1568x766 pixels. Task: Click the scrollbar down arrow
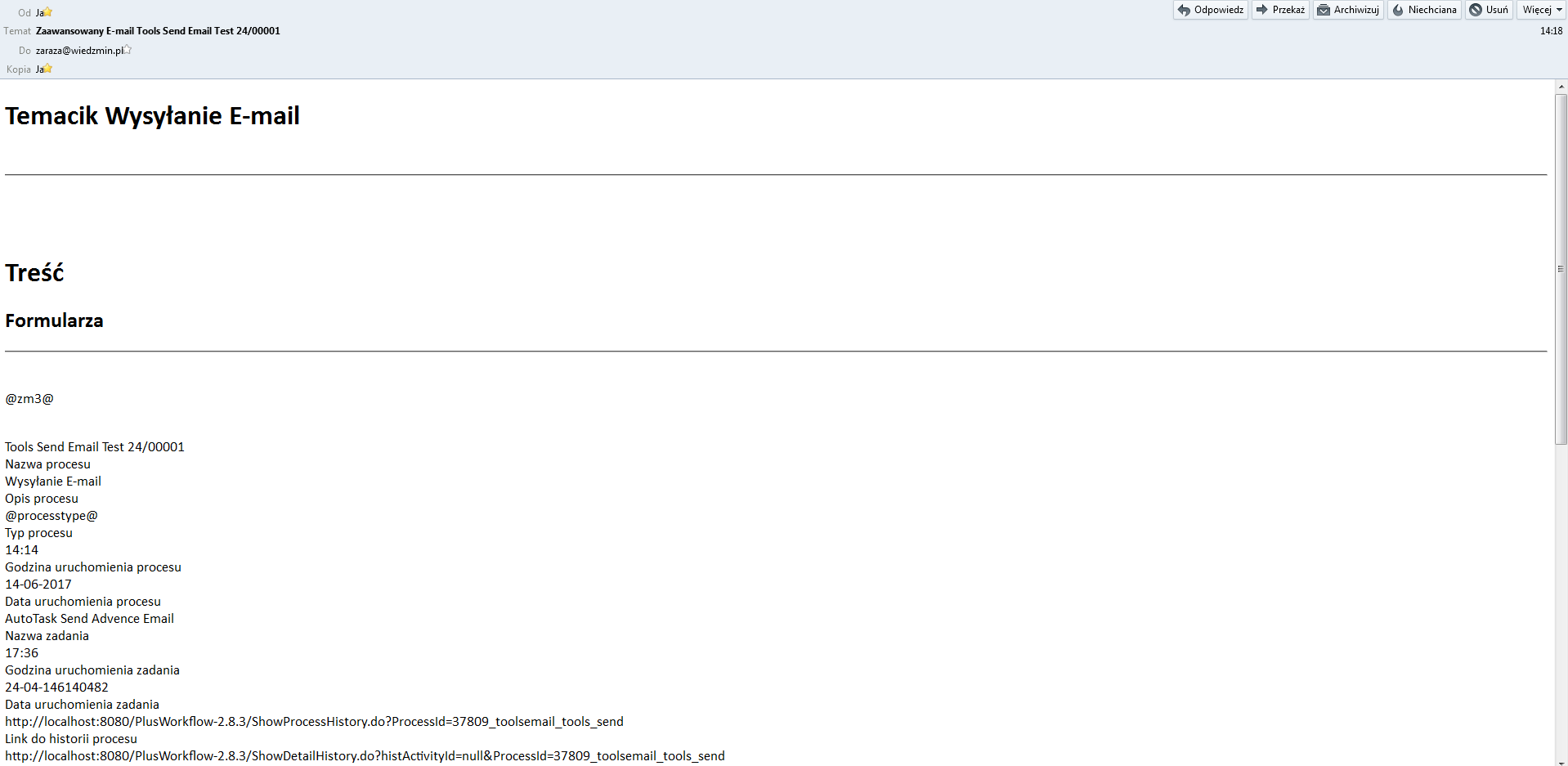pos(1561,760)
